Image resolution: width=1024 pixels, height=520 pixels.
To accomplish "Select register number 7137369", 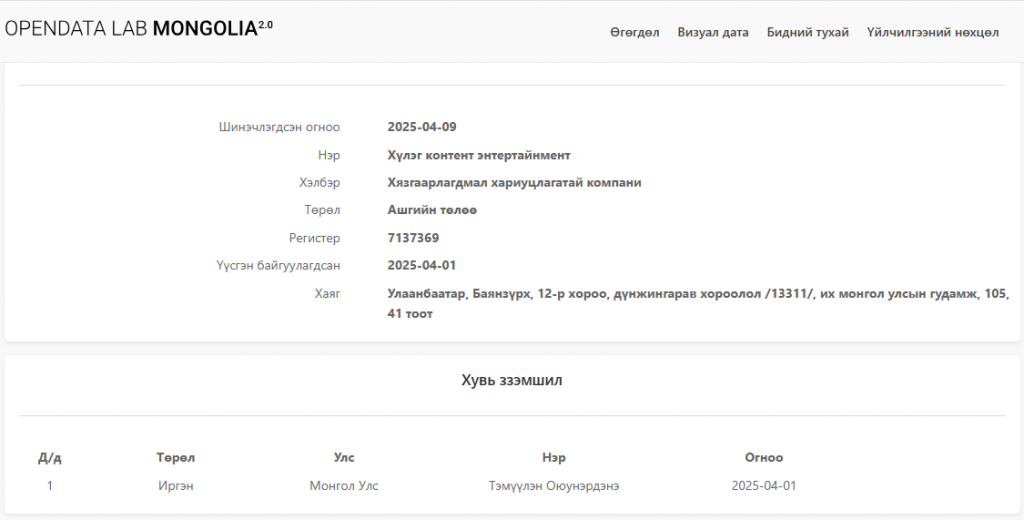I will tap(413, 238).
